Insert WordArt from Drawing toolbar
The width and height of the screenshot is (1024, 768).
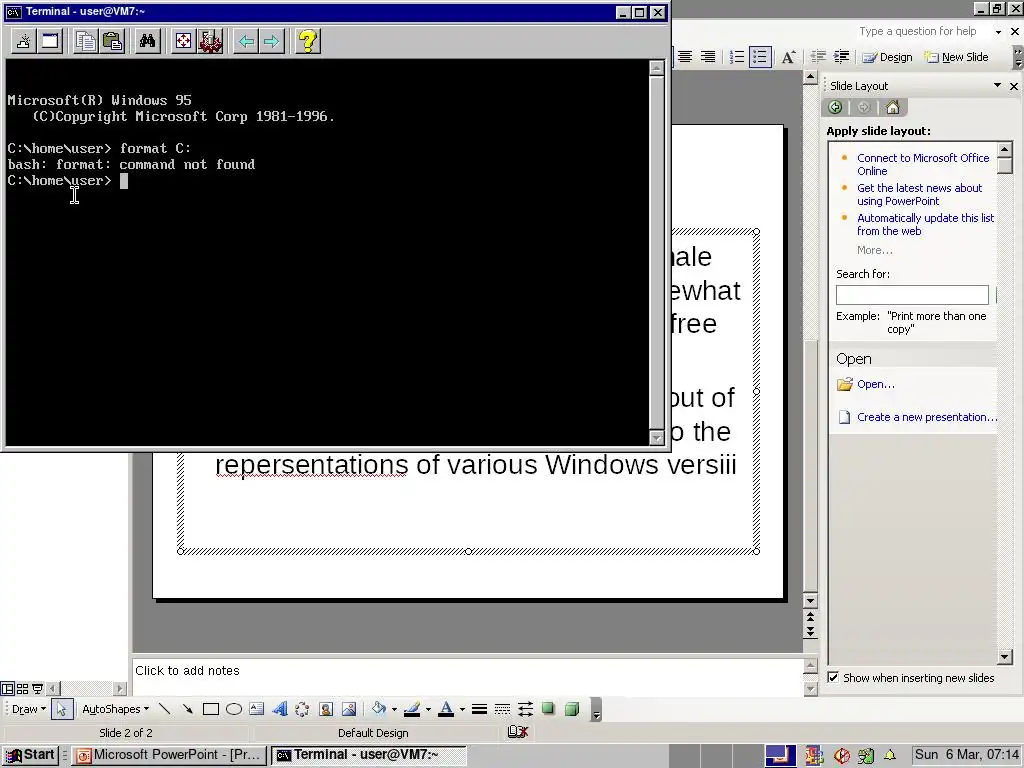tap(280, 709)
